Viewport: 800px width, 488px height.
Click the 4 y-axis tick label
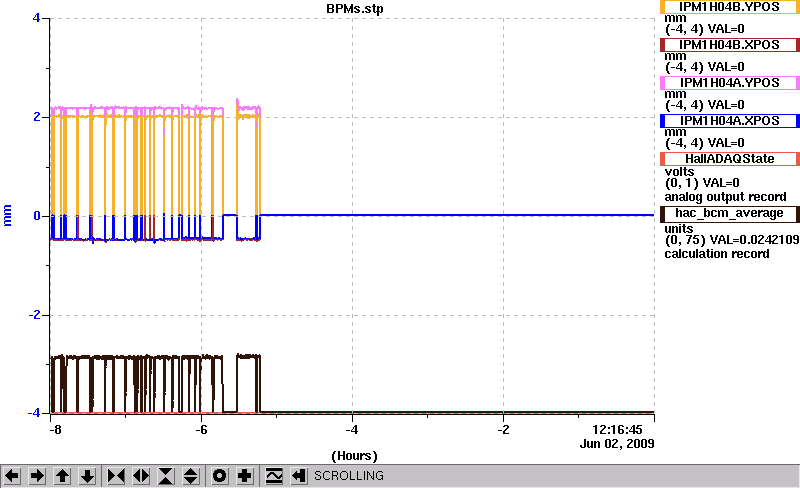[x=36, y=18]
